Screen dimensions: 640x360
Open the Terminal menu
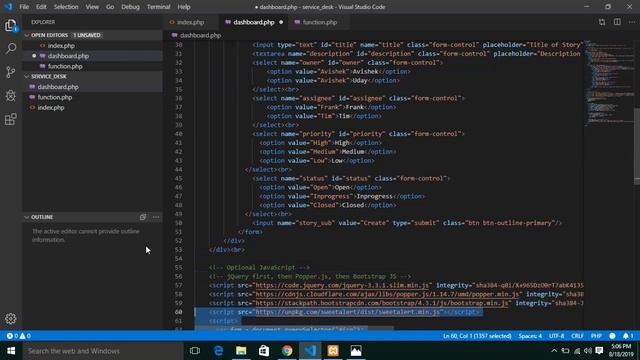158,7
